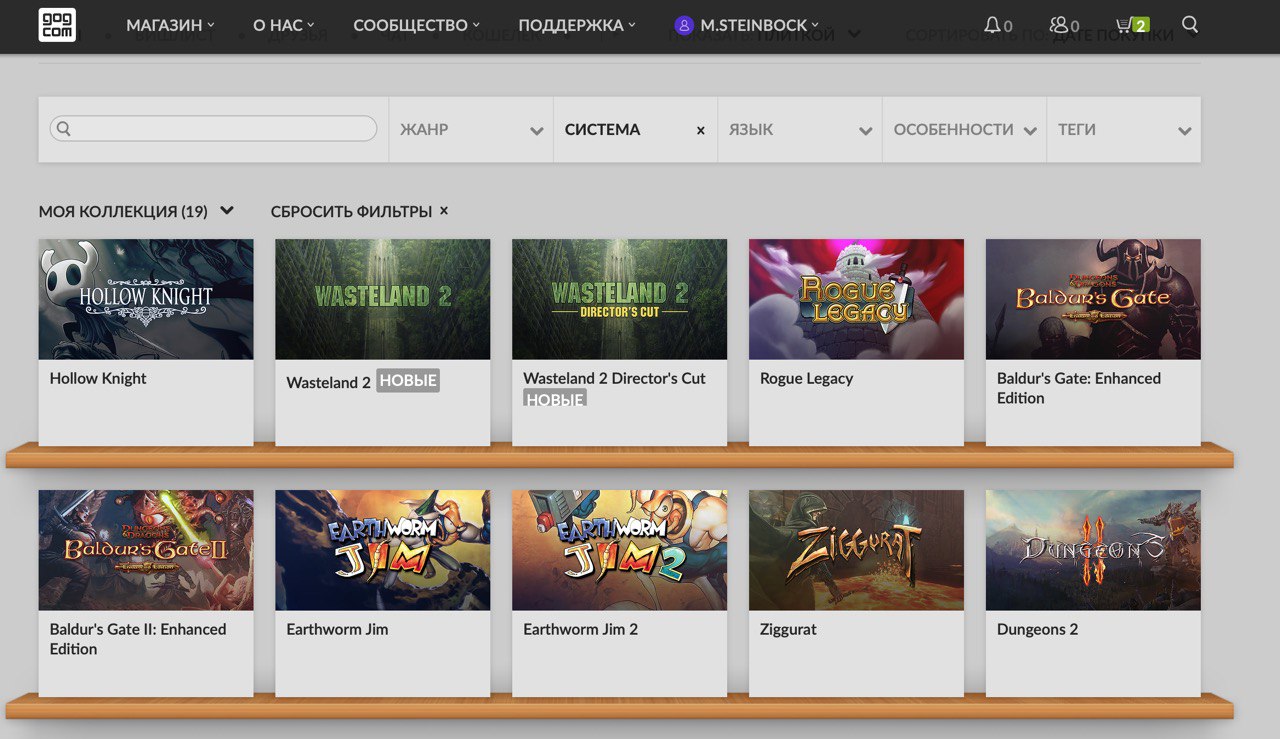Open the СИСТЕМА filter dropdown

635,130
